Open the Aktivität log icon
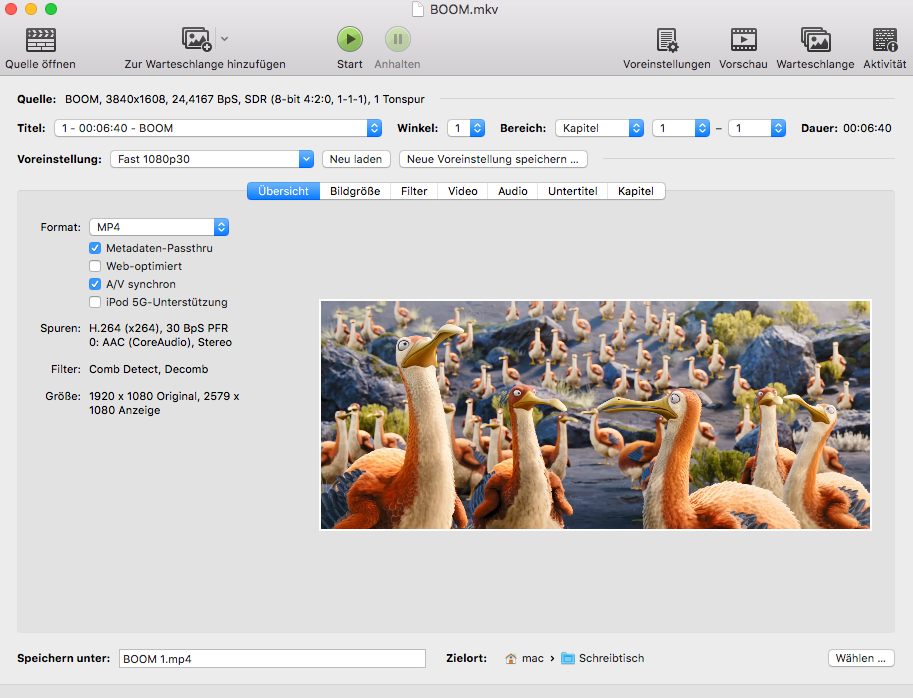913x698 pixels. [884, 38]
